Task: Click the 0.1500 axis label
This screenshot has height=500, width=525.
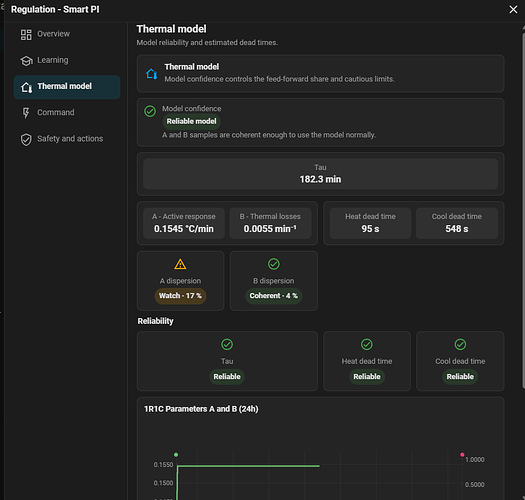Action: [x=163, y=483]
